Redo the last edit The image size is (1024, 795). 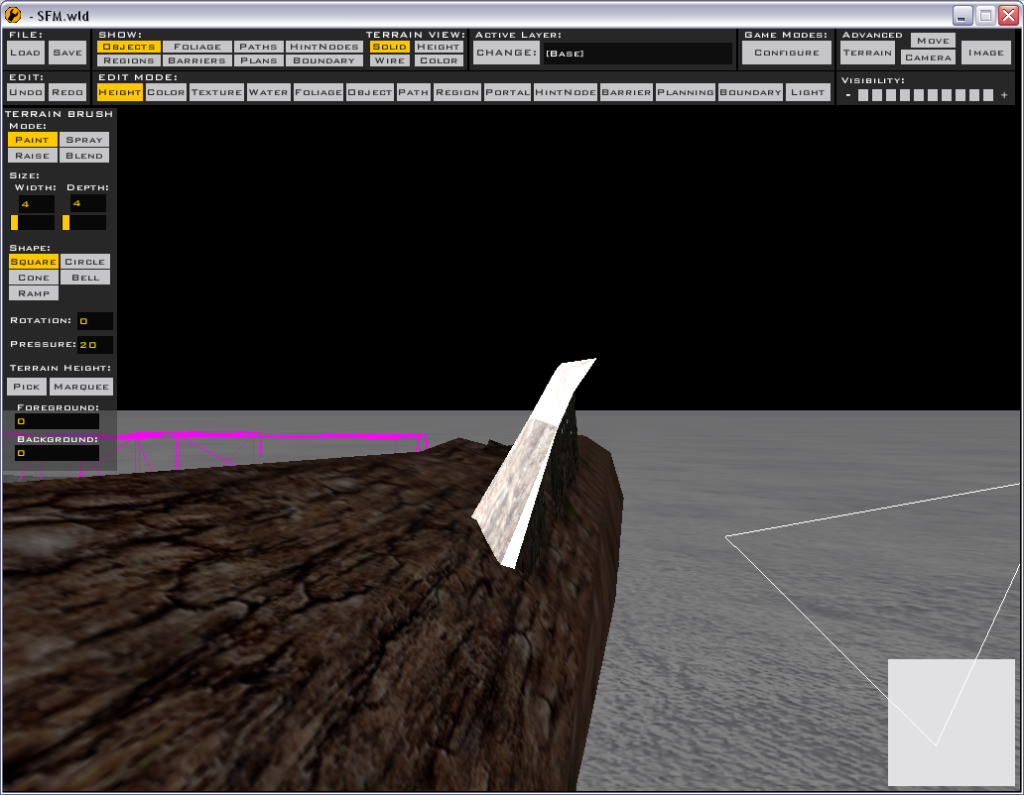click(x=67, y=92)
